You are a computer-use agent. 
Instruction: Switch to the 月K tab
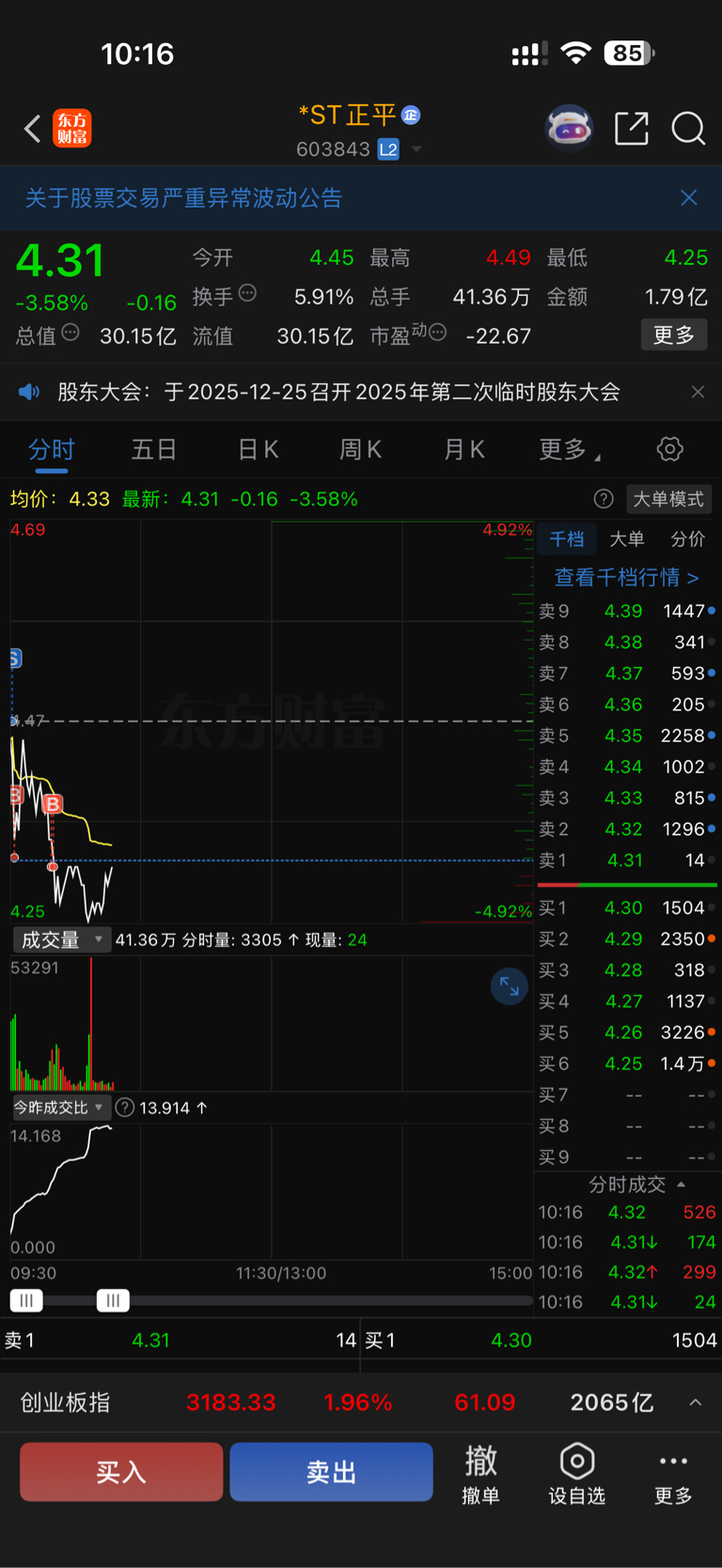pos(463,450)
